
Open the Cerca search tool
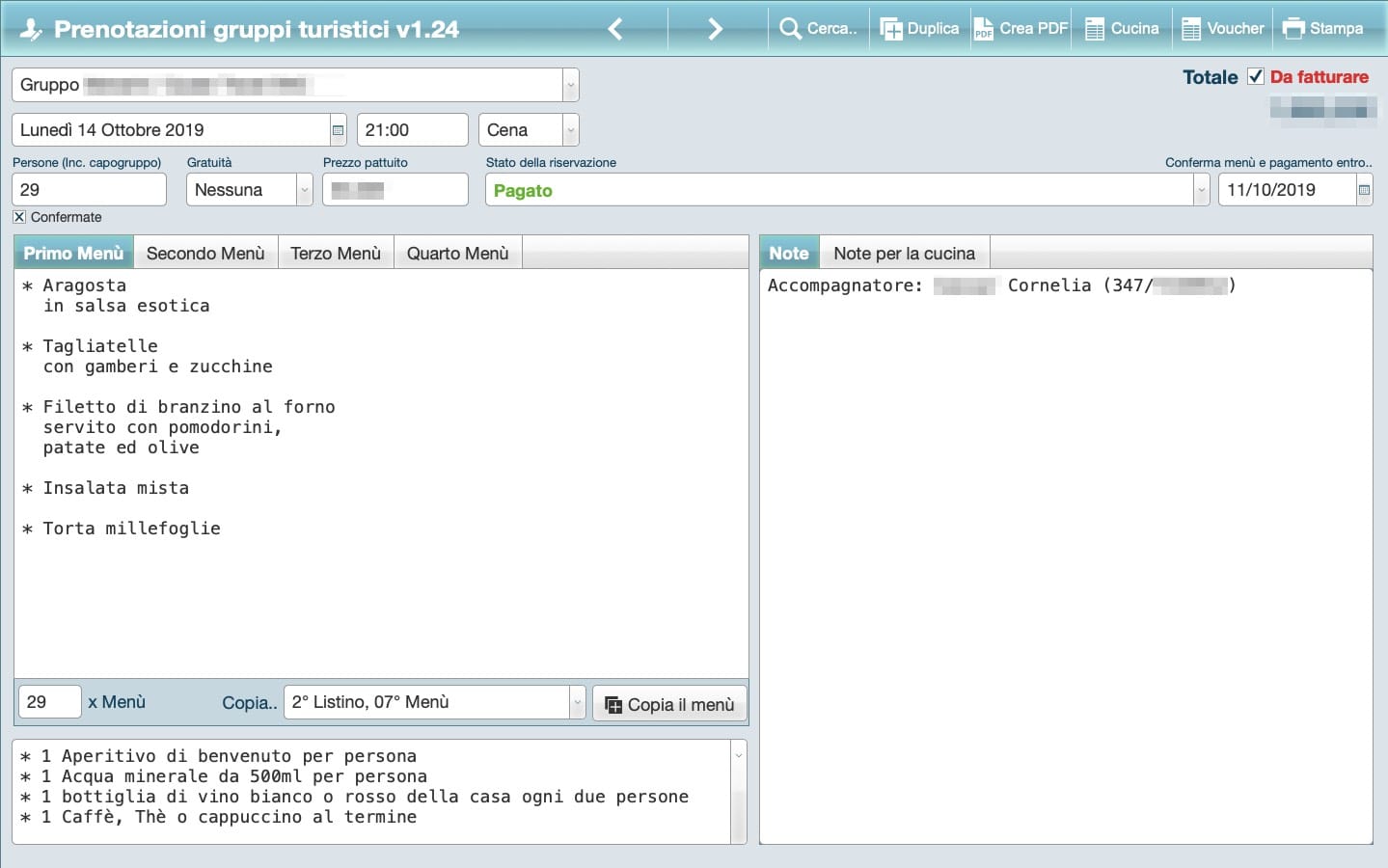818,29
